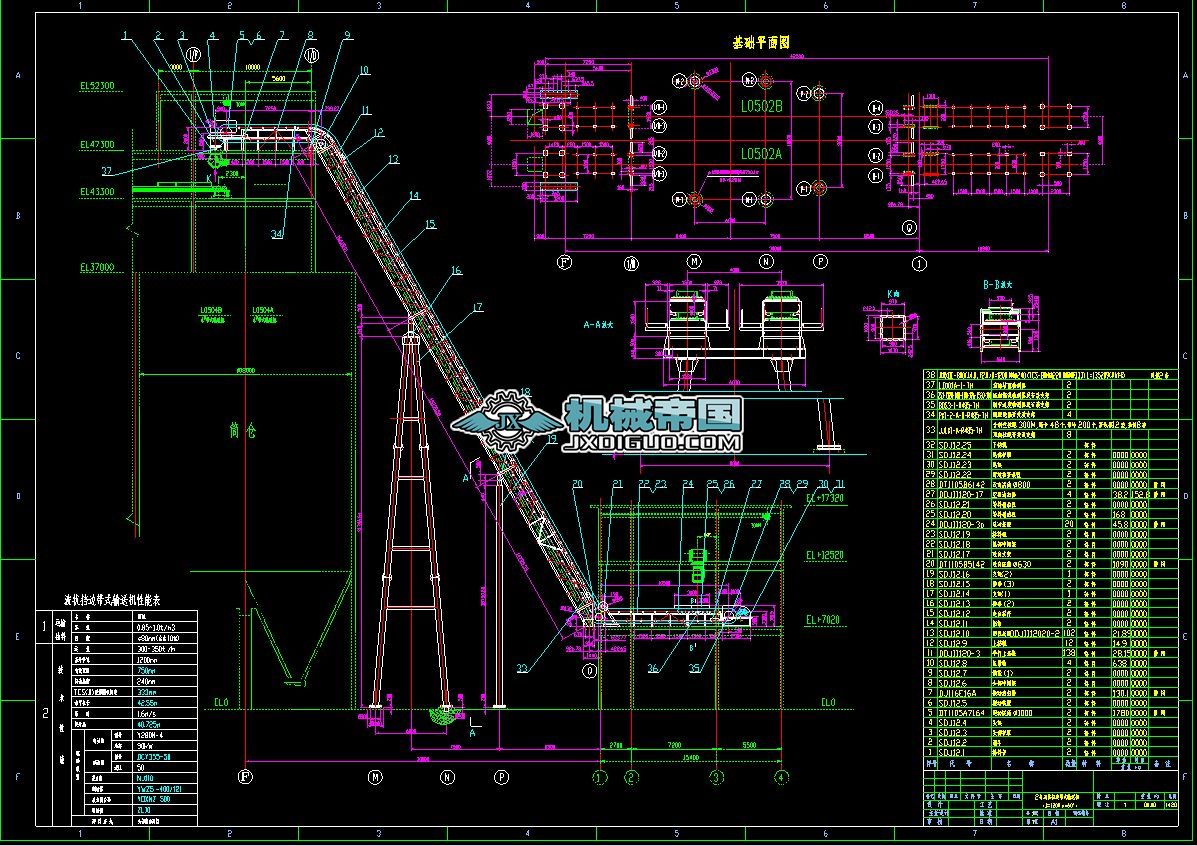Click the SDJ12.19 code in parts list
1197x846 pixels.
click(x=954, y=534)
